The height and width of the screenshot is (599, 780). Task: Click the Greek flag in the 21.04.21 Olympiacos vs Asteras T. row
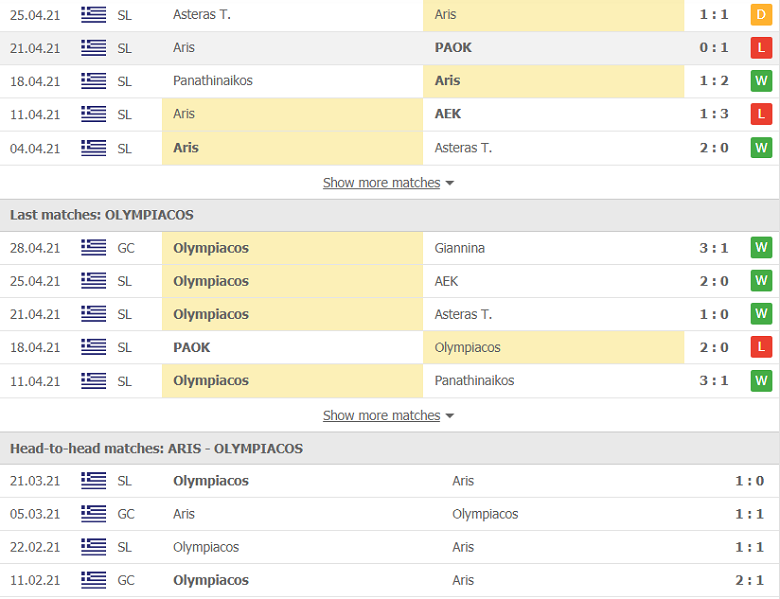point(94,314)
